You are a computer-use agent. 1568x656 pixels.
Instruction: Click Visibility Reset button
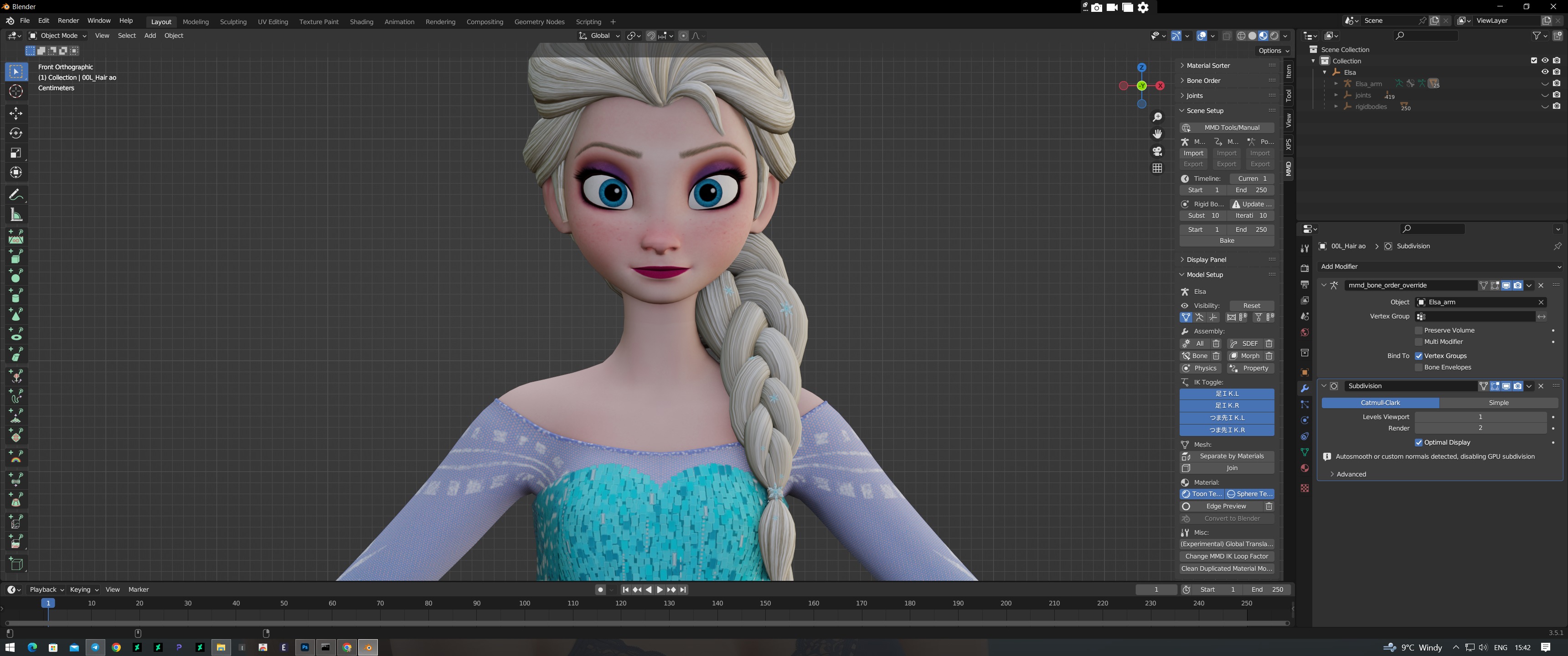pos(1252,306)
